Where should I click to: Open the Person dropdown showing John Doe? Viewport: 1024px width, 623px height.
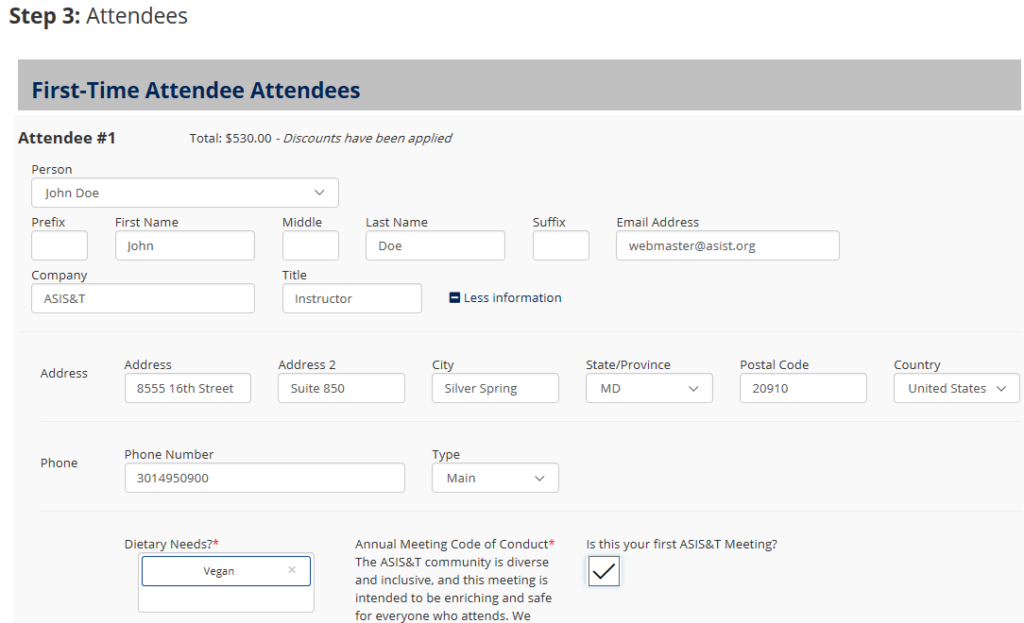(185, 193)
